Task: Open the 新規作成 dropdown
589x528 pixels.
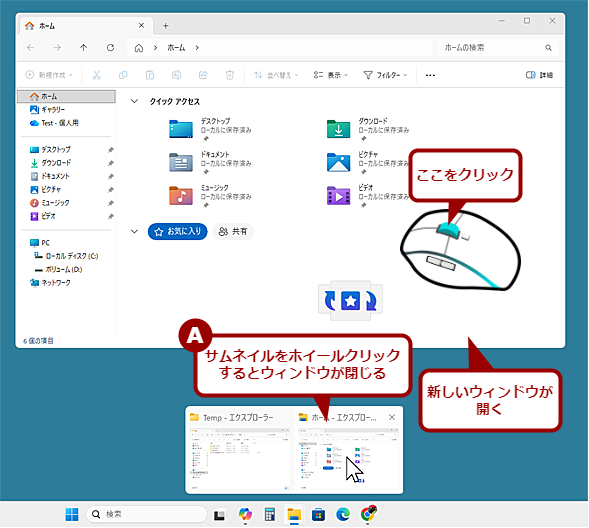Action: pos(49,75)
